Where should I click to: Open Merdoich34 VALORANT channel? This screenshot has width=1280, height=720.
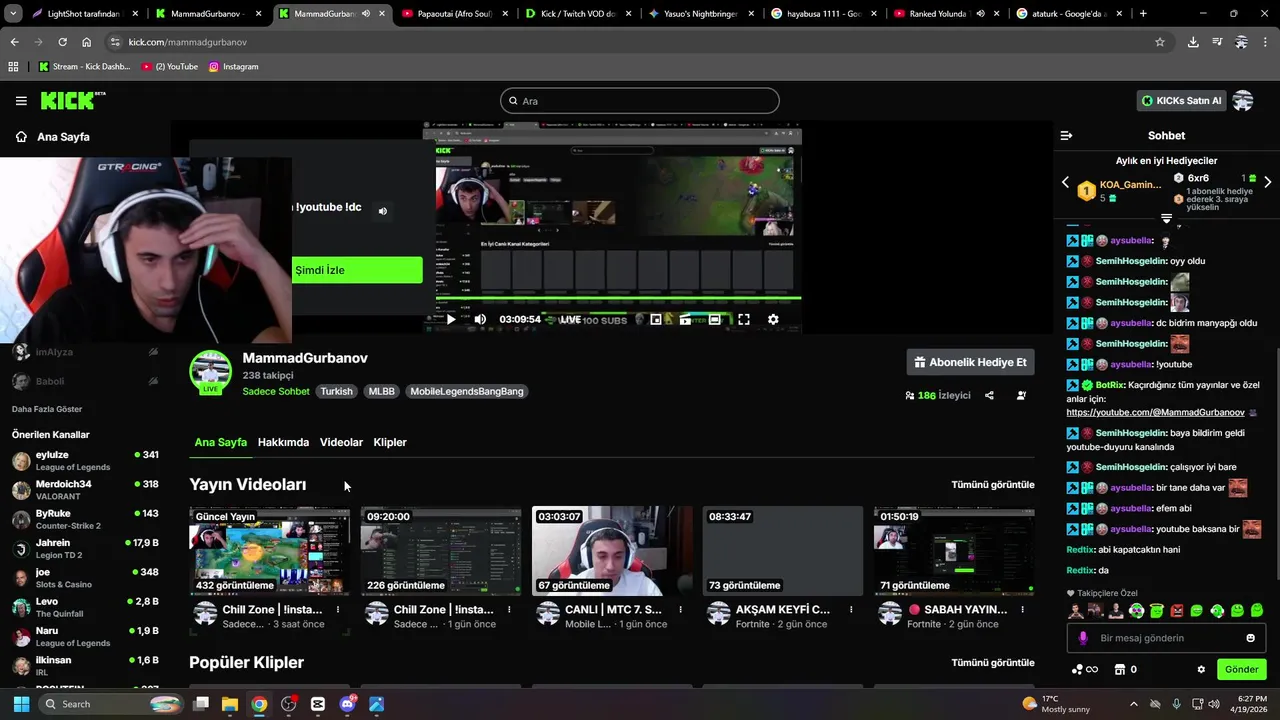tap(85, 490)
